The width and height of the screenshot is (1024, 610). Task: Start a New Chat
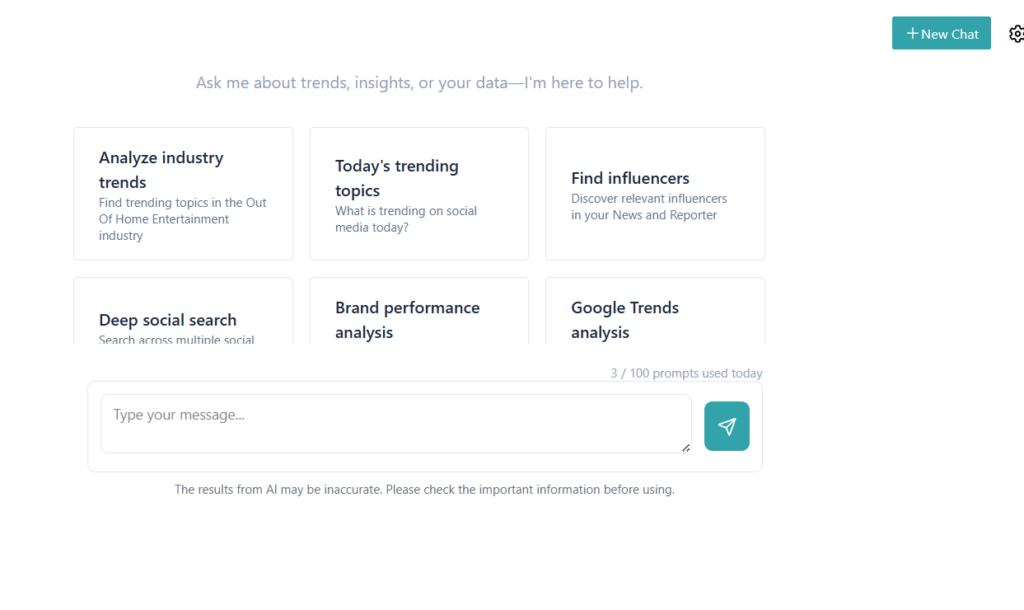[941, 34]
